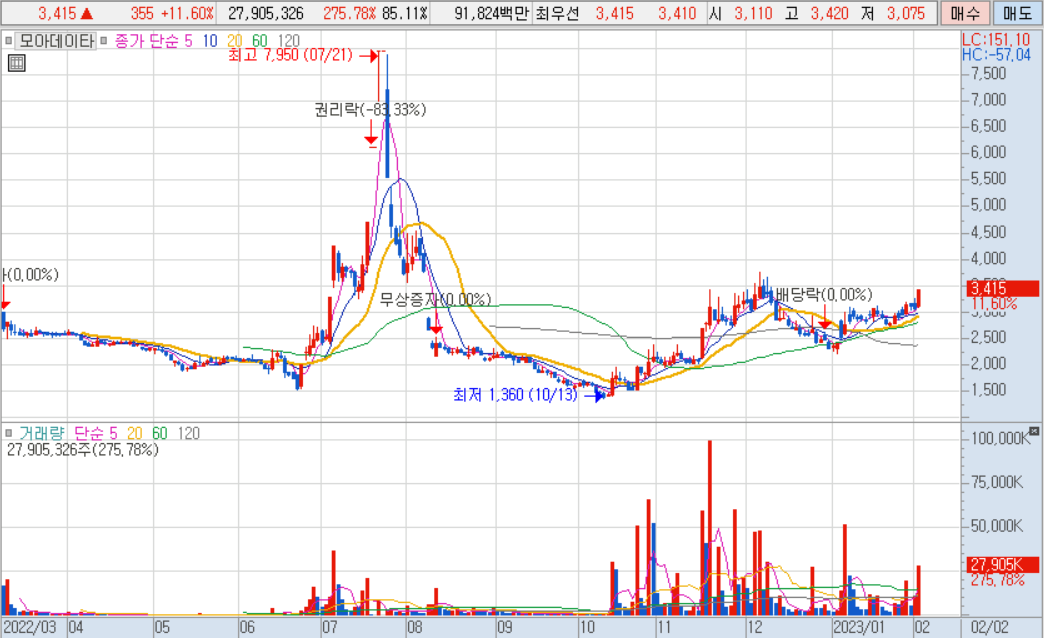Screen dimensions: 1044x638
Task: Click the LC:151.10 indicator
Action: pos(996,40)
